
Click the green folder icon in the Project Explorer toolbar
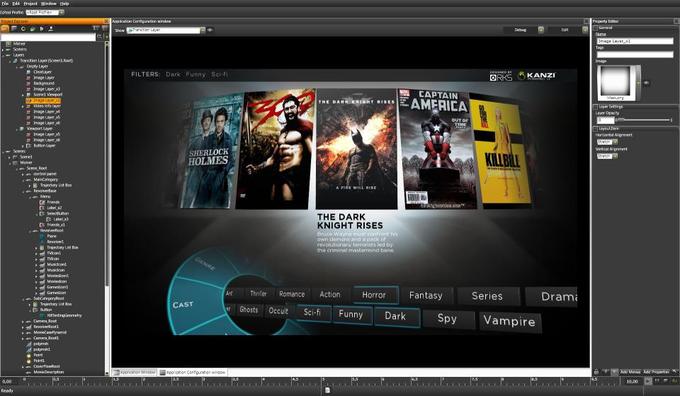(x=32, y=29)
